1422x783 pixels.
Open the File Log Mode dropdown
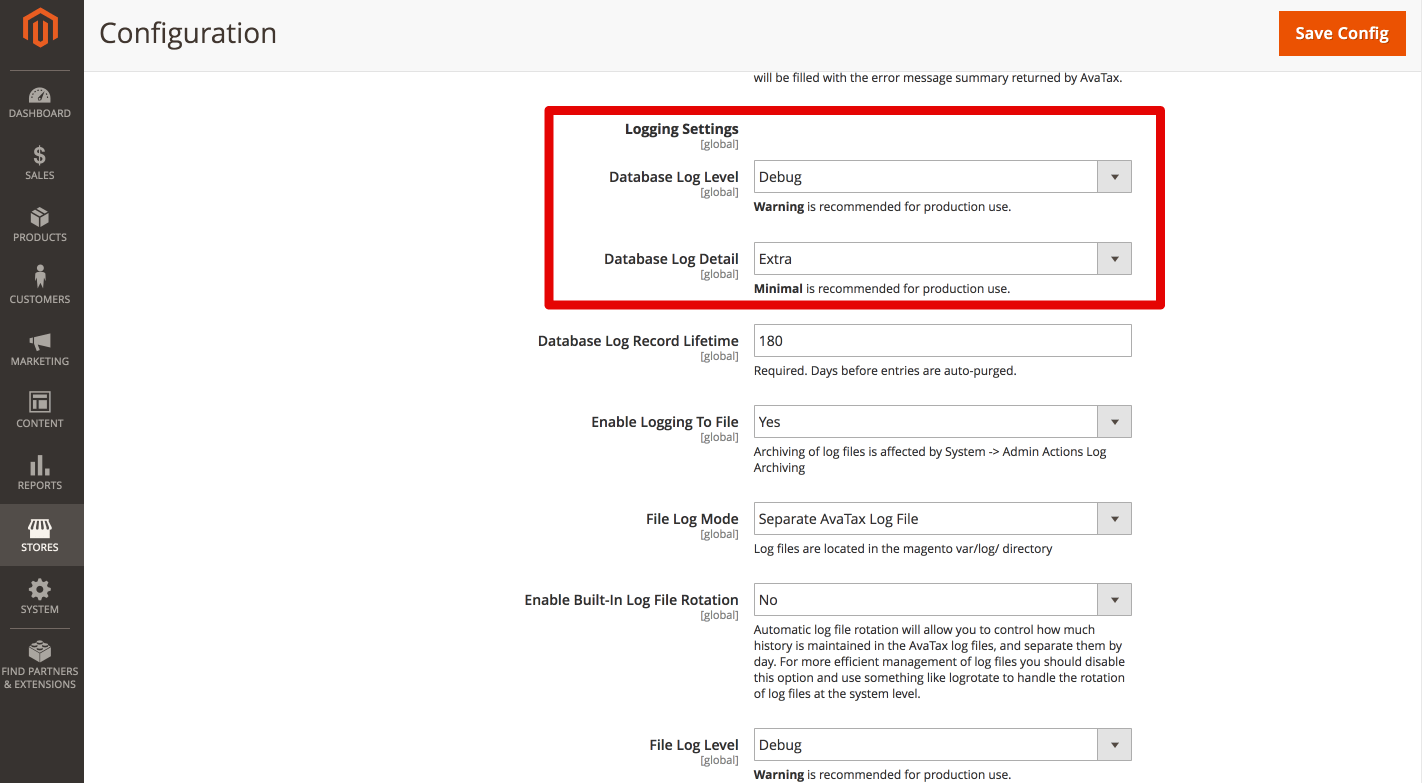942,519
